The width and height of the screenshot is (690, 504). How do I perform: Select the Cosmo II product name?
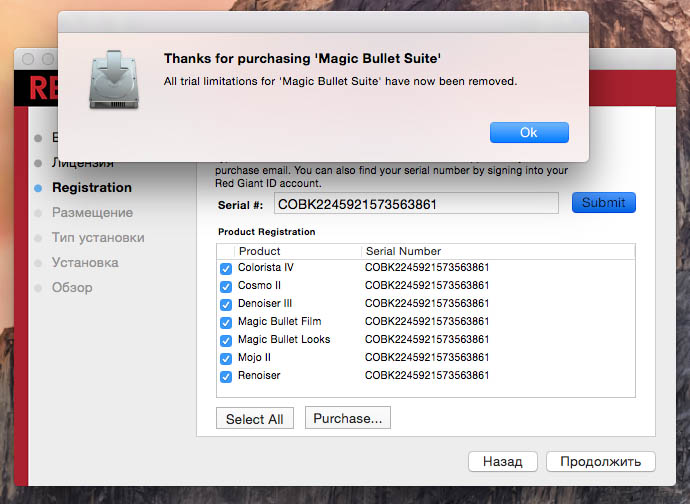[x=259, y=285]
